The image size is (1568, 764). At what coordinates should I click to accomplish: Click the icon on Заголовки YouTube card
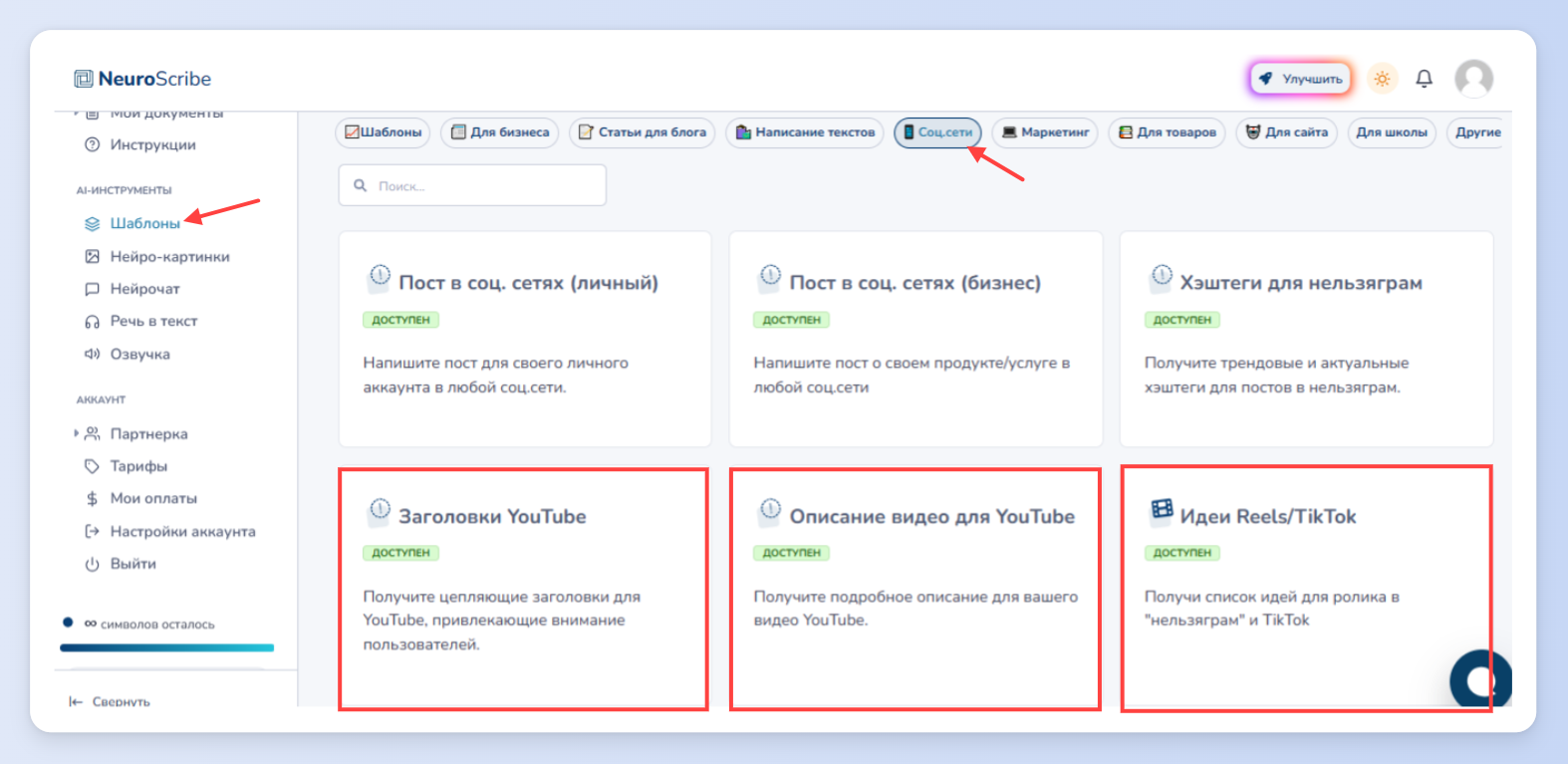pyautogui.click(x=380, y=510)
